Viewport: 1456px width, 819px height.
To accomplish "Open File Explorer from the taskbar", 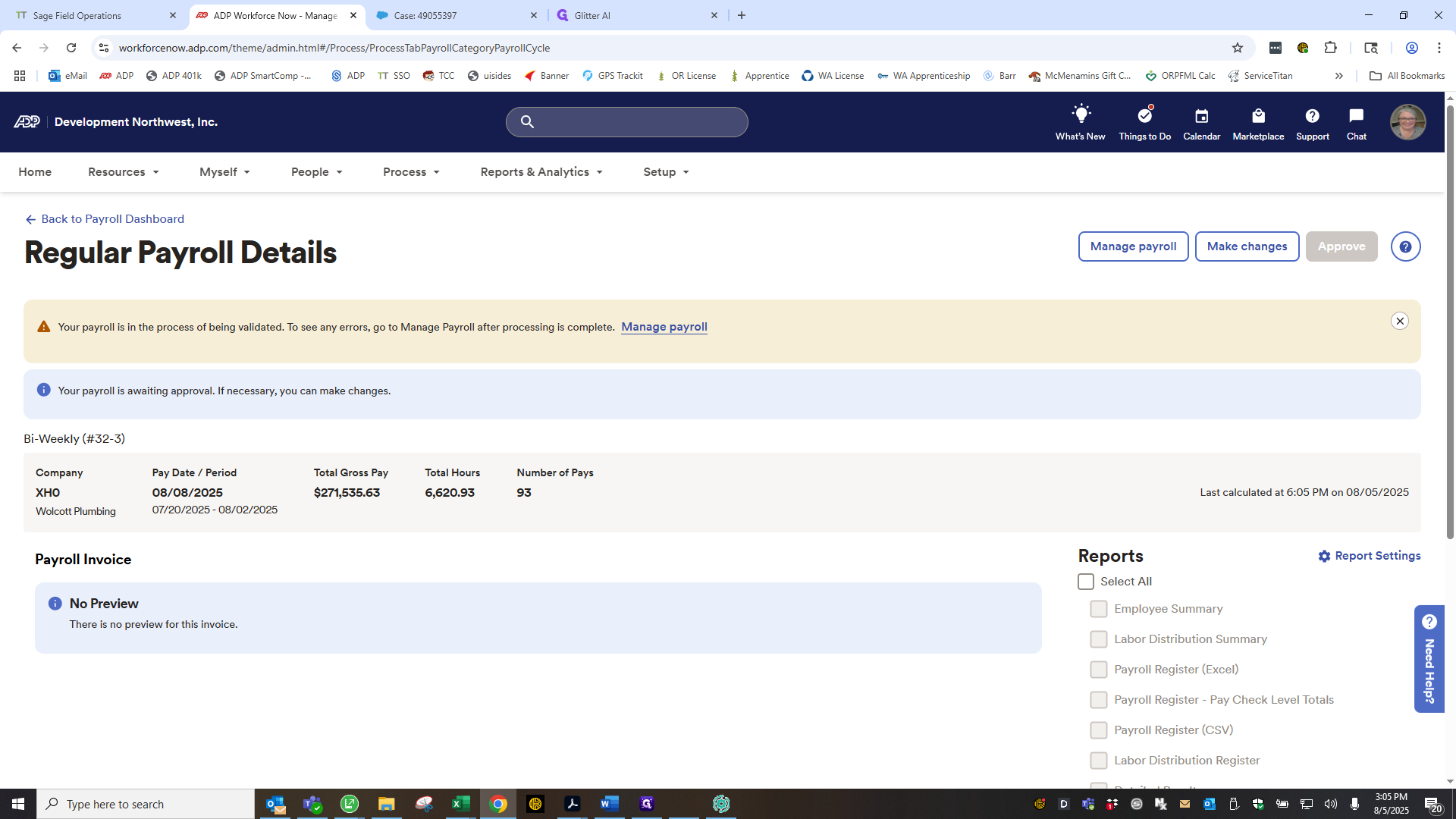I will click(x=386, y=804).
